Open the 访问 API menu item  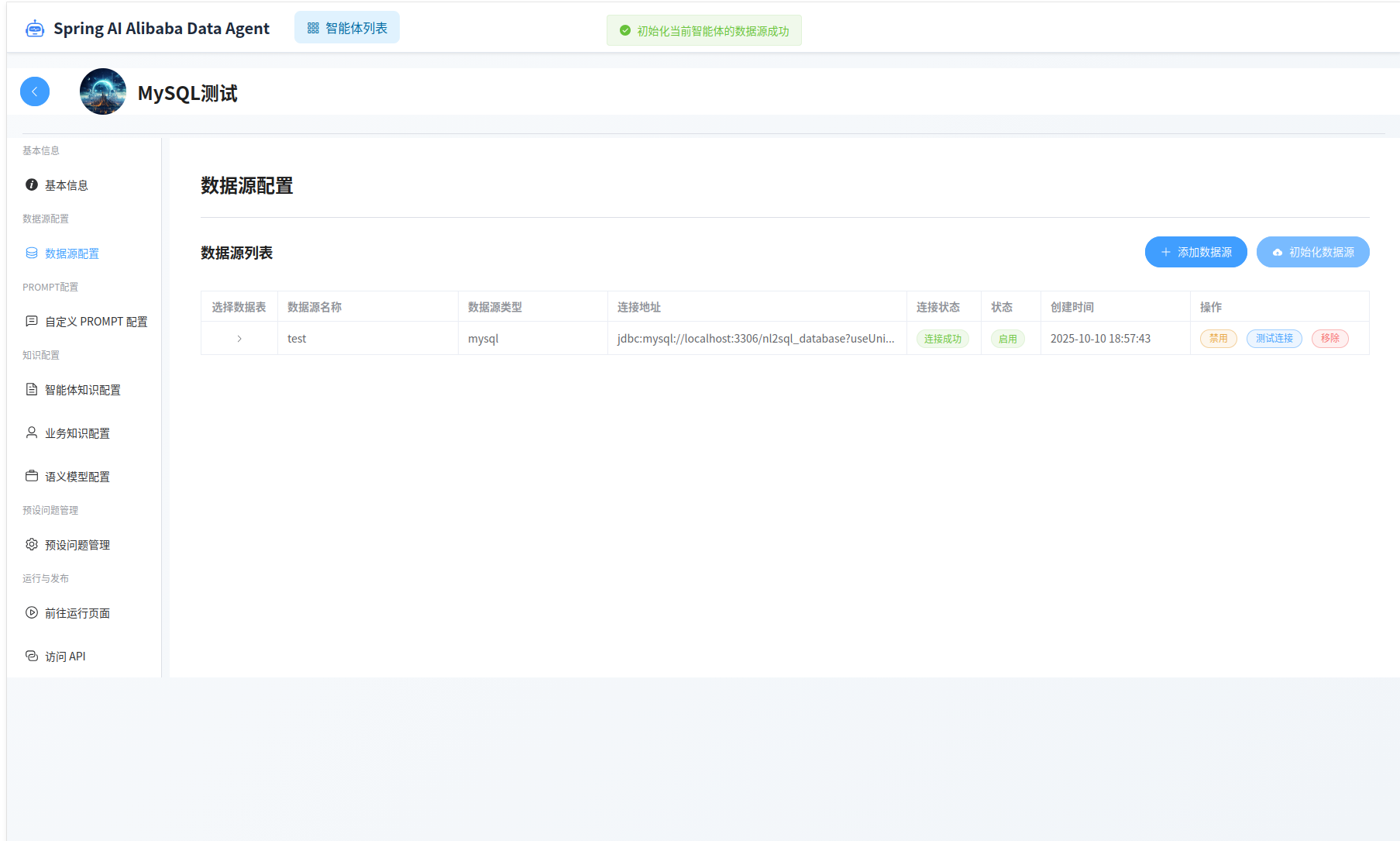tap(65, 657)
